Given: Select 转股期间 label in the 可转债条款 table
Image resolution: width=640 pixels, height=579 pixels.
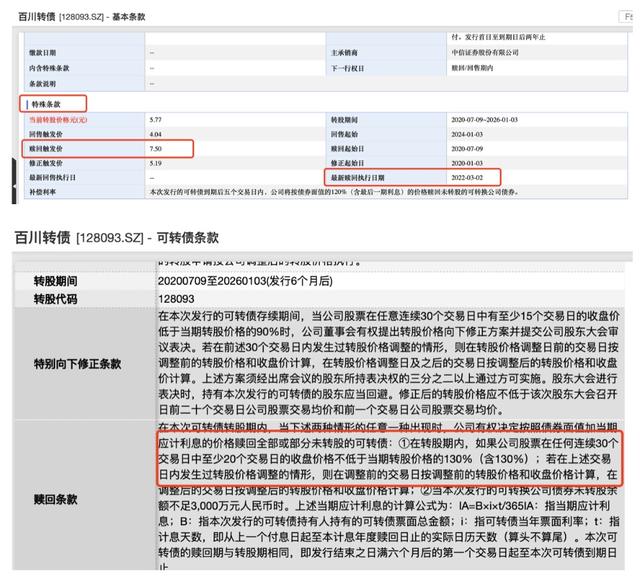Looking at the screenshot, I should pyautogui.click(x=56, y=281).
